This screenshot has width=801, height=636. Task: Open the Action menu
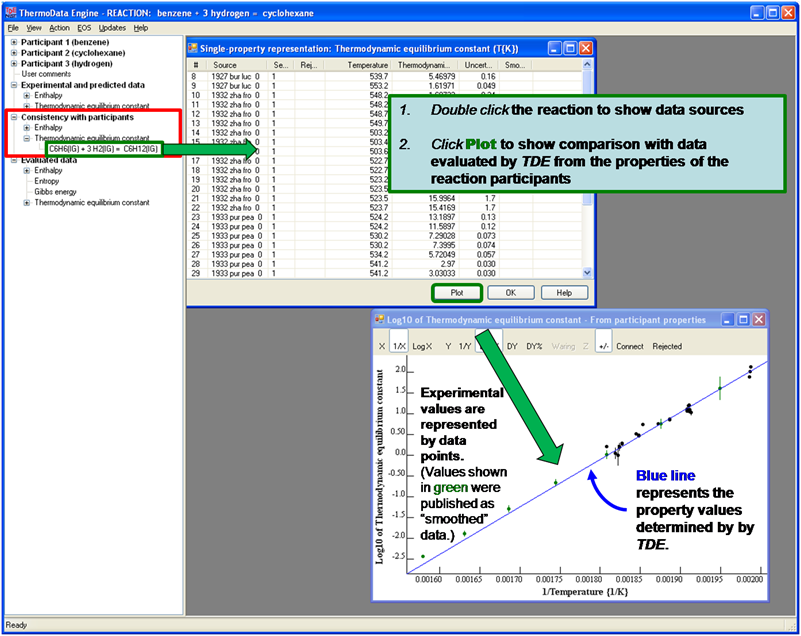[59, 28]
